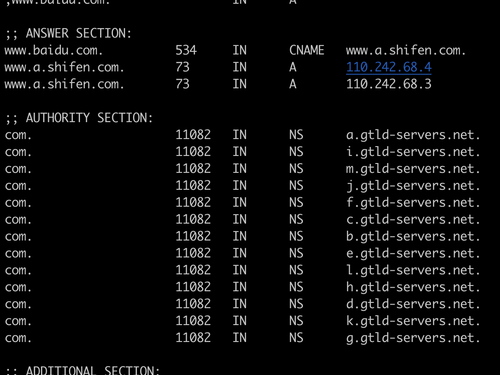Click g.gtld-servers.net. nameserver entry
Image resolution: width=500 pixels, height=375 pixels.
coord(413,338)
